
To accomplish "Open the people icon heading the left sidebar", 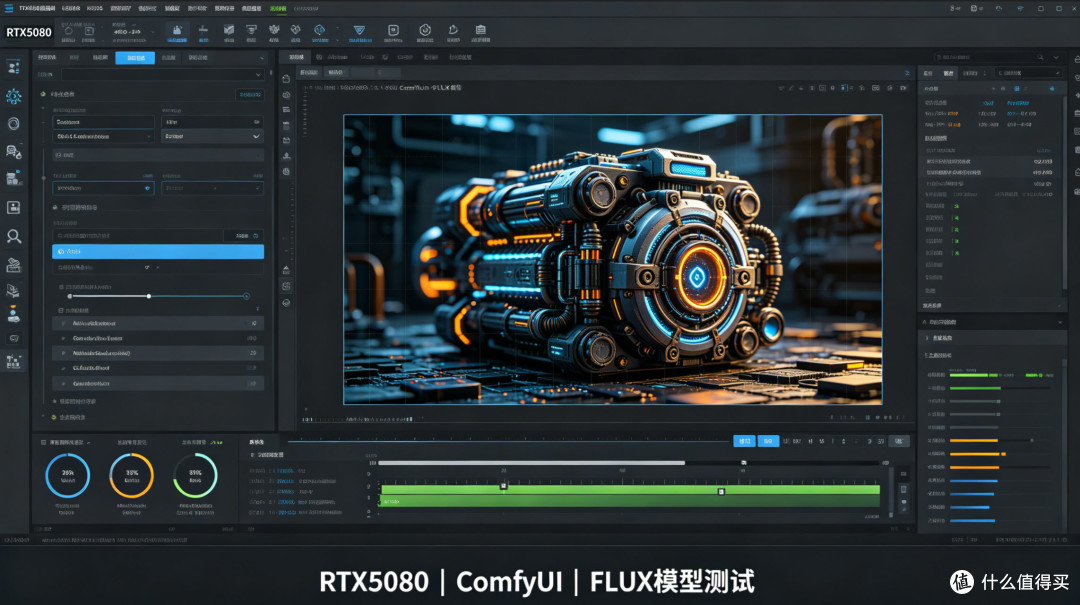I will [x=13, y=68].
